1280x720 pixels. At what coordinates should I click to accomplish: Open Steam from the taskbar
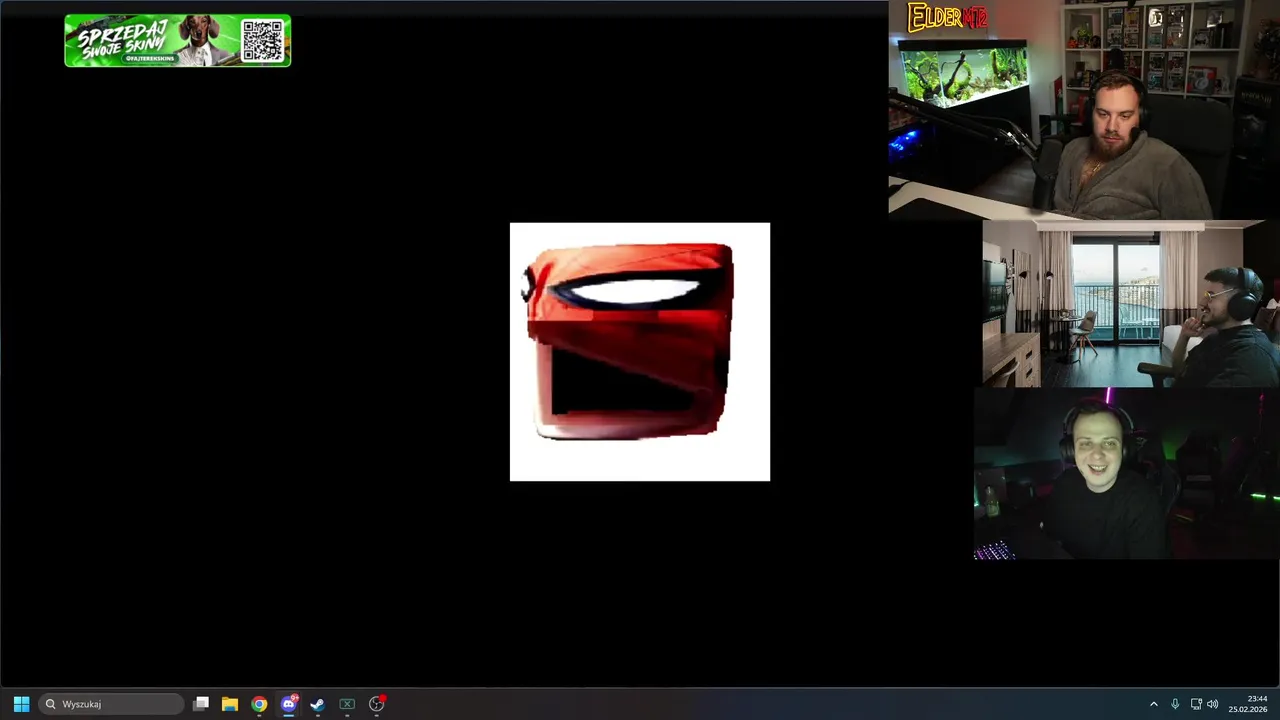tap(318, 704)
